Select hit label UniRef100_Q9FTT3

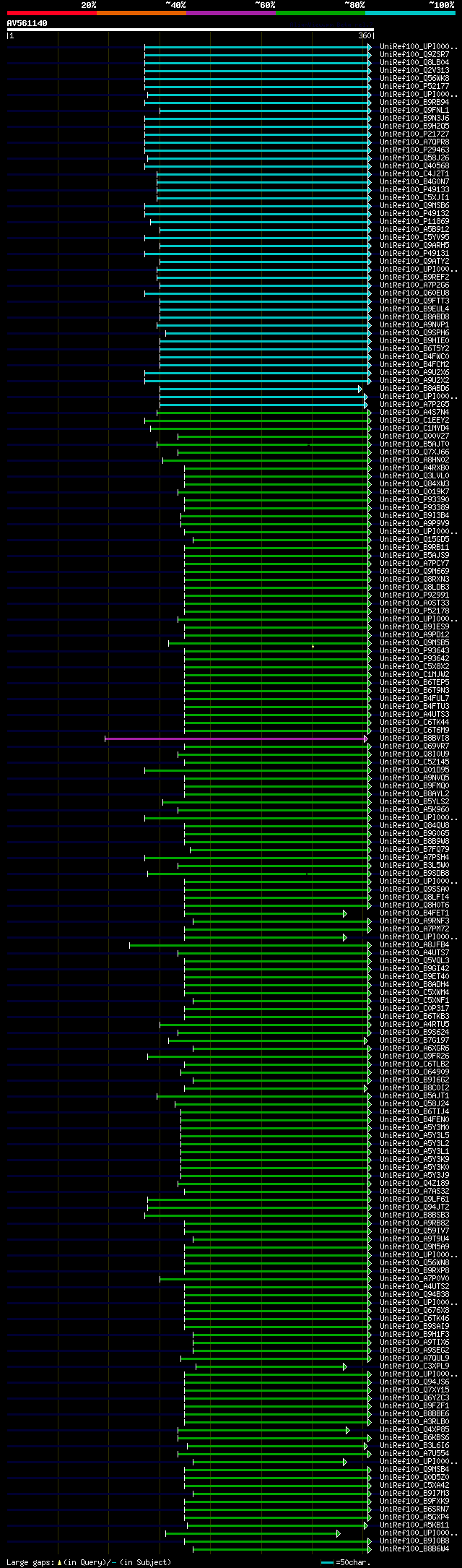414,301
